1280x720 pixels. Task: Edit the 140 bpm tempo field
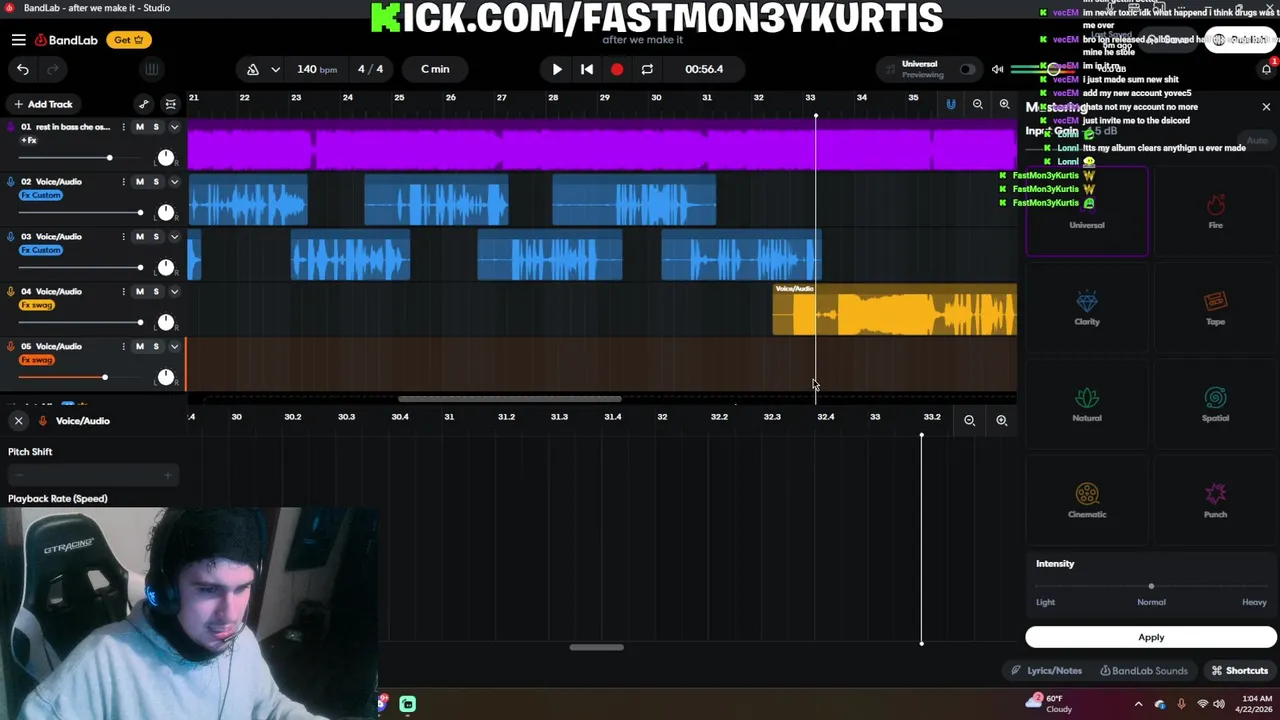(x=317, y=69)
